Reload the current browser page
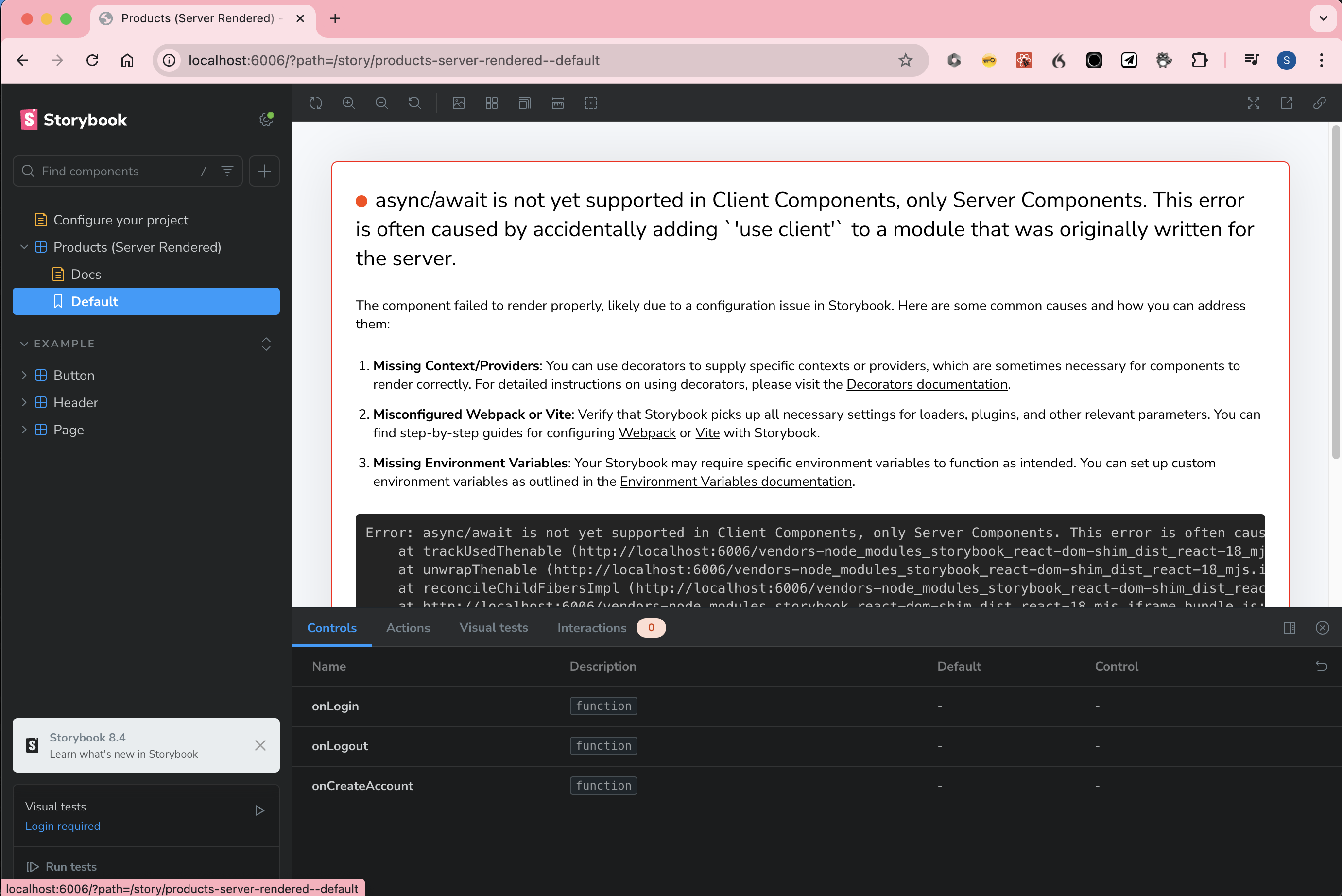Viewport: 1342px width, 896px height. tap(92, 60)
